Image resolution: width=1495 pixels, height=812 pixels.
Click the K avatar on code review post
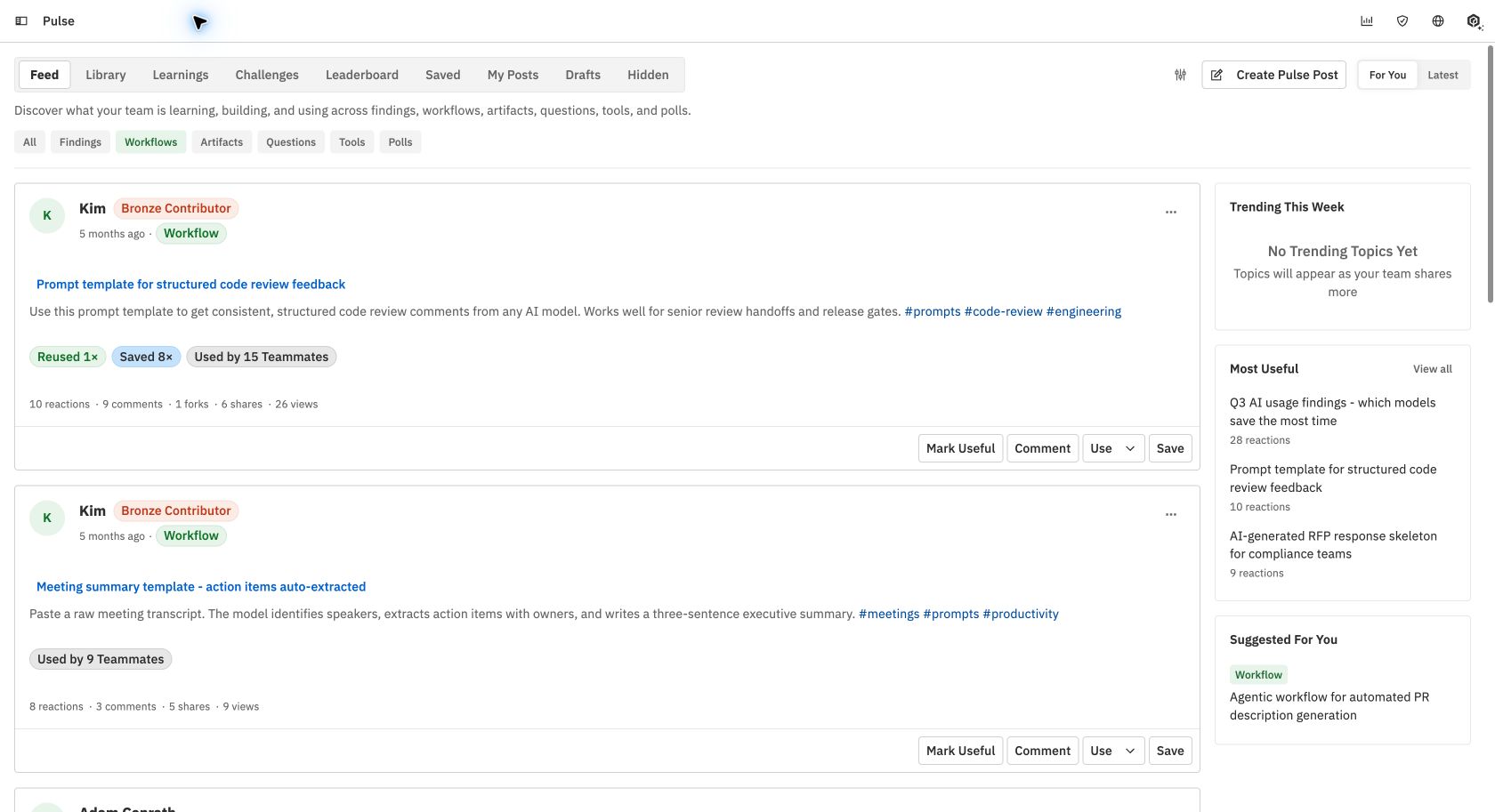47,215
